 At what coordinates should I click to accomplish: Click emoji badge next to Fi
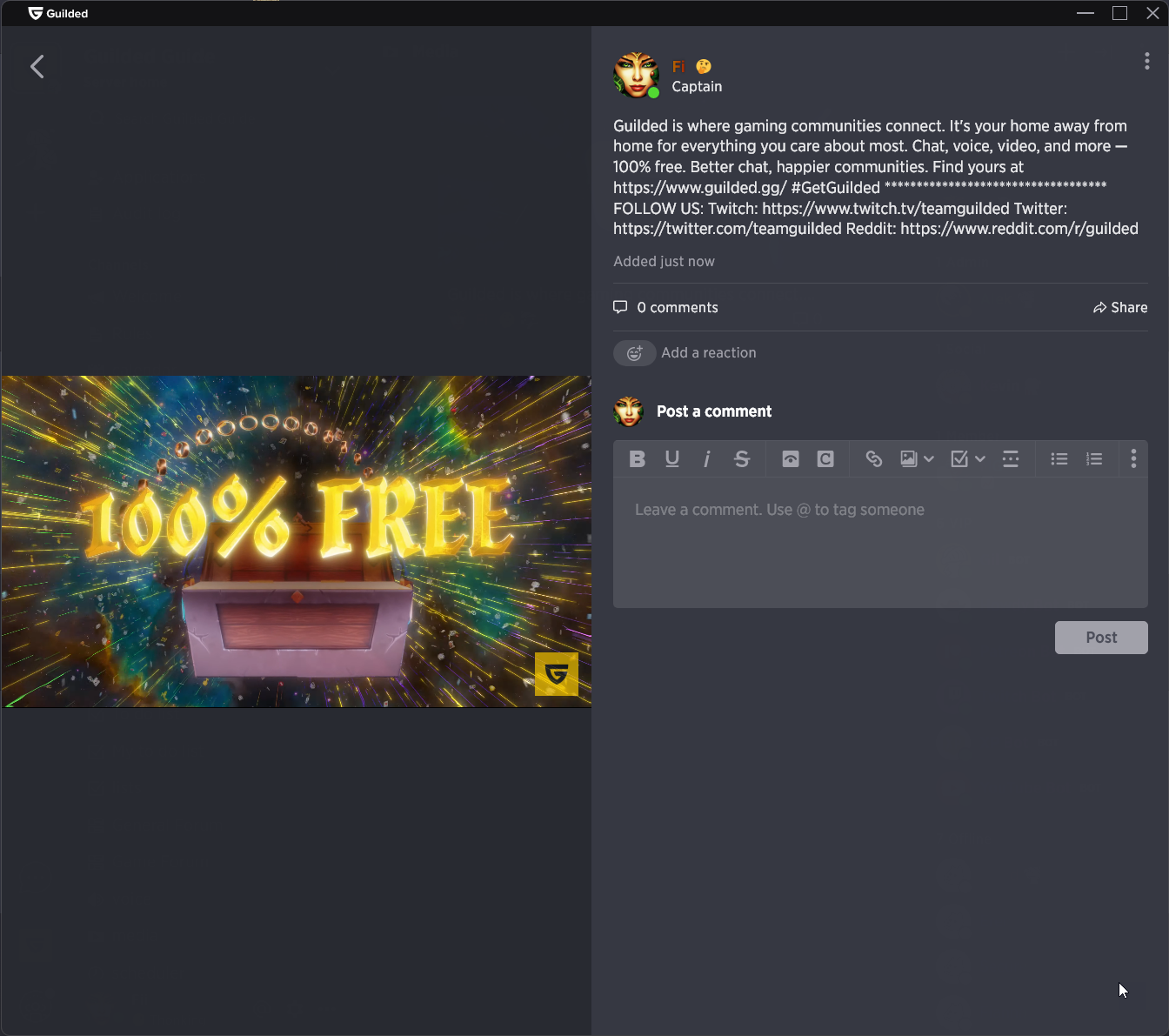pyautogui.click(x=704, y=66)
